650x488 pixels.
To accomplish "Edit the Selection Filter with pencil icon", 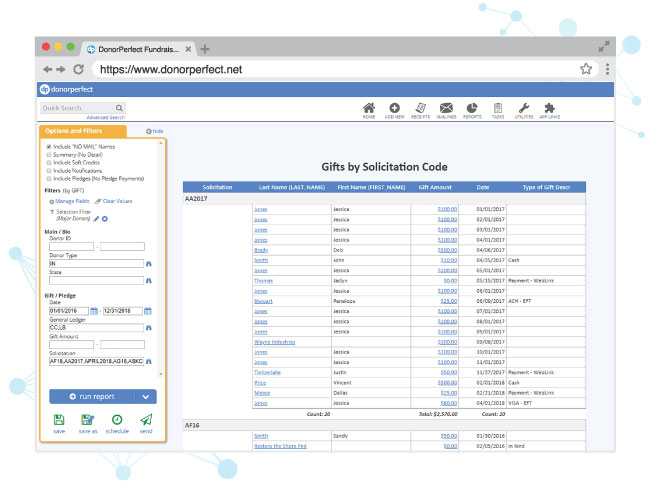I will (96, 219).
